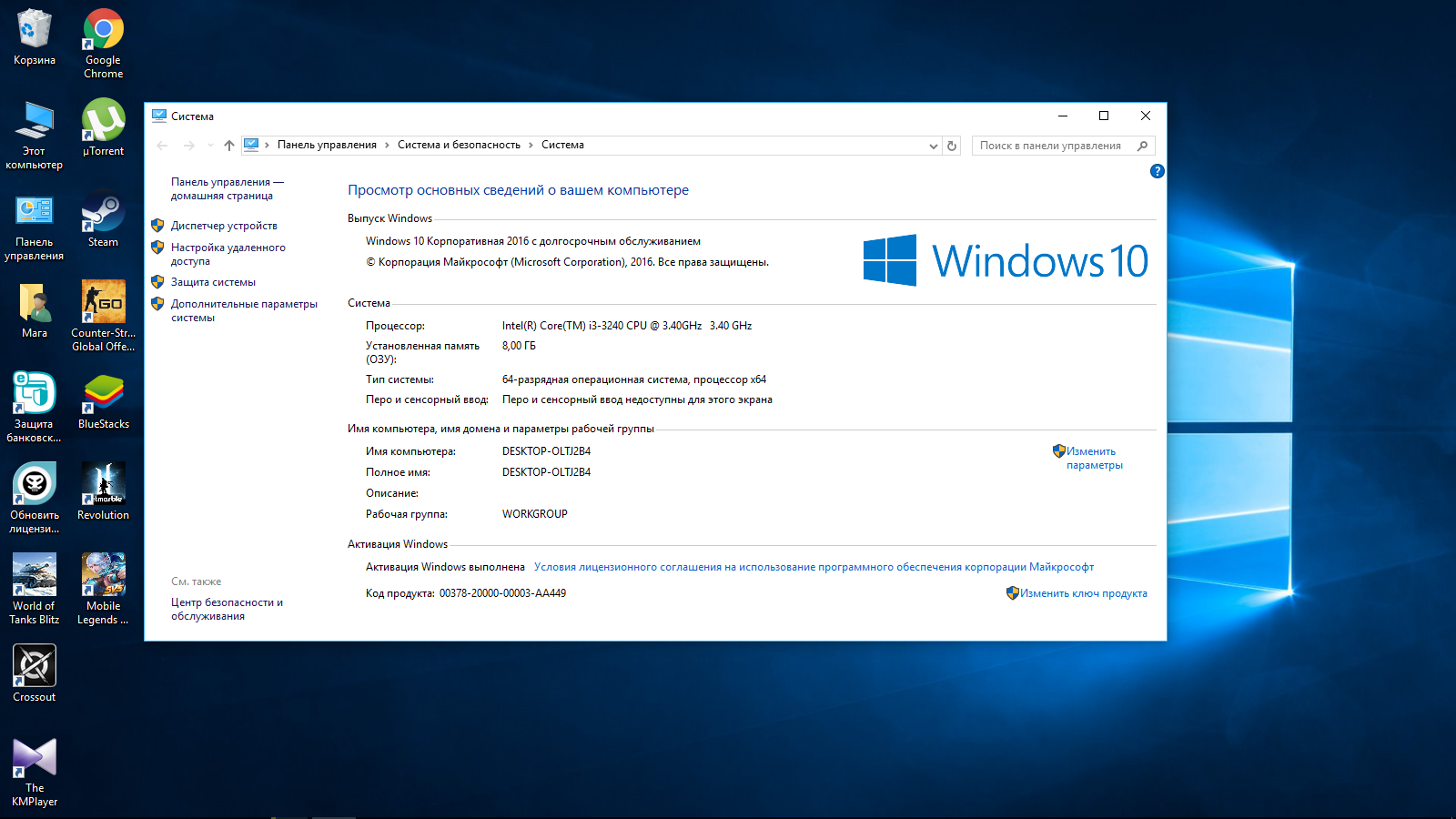
Task: Select the Mobile Legends desktop shortcut
Action: coord(103,590)
